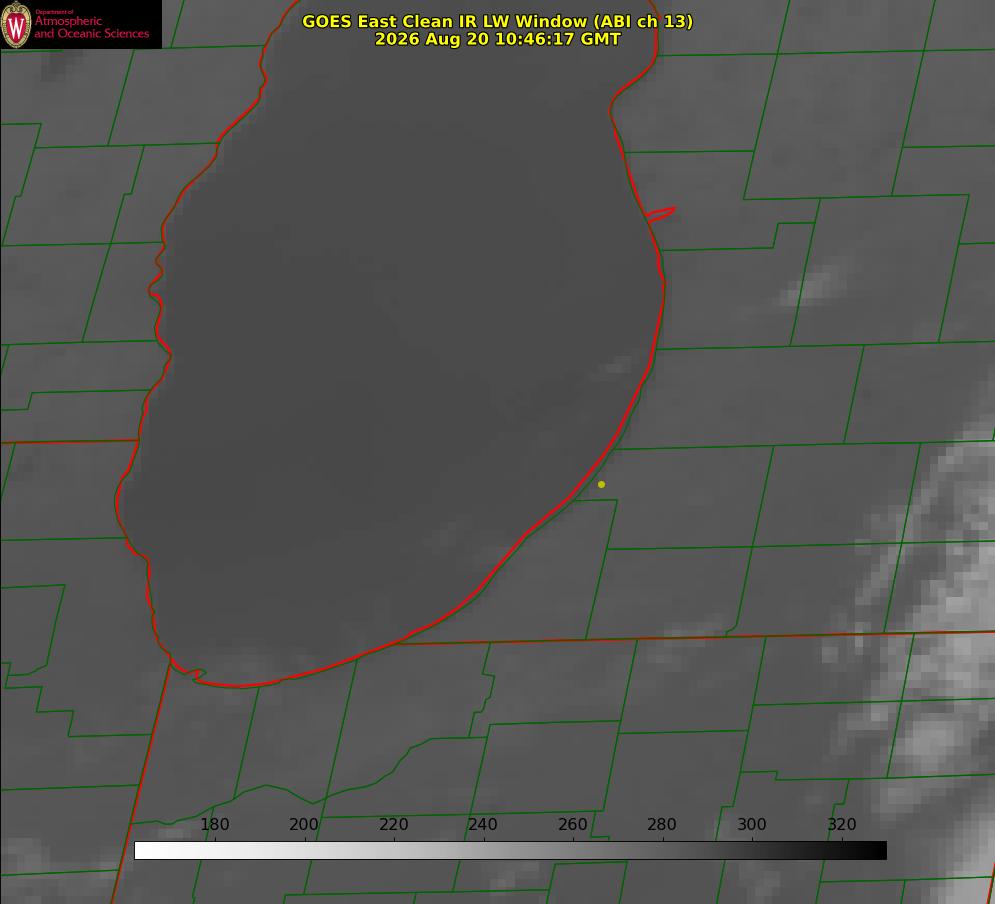The image size is (995, 904).
Task: Click the red spit outline on eastern shore
Action: 661,214
